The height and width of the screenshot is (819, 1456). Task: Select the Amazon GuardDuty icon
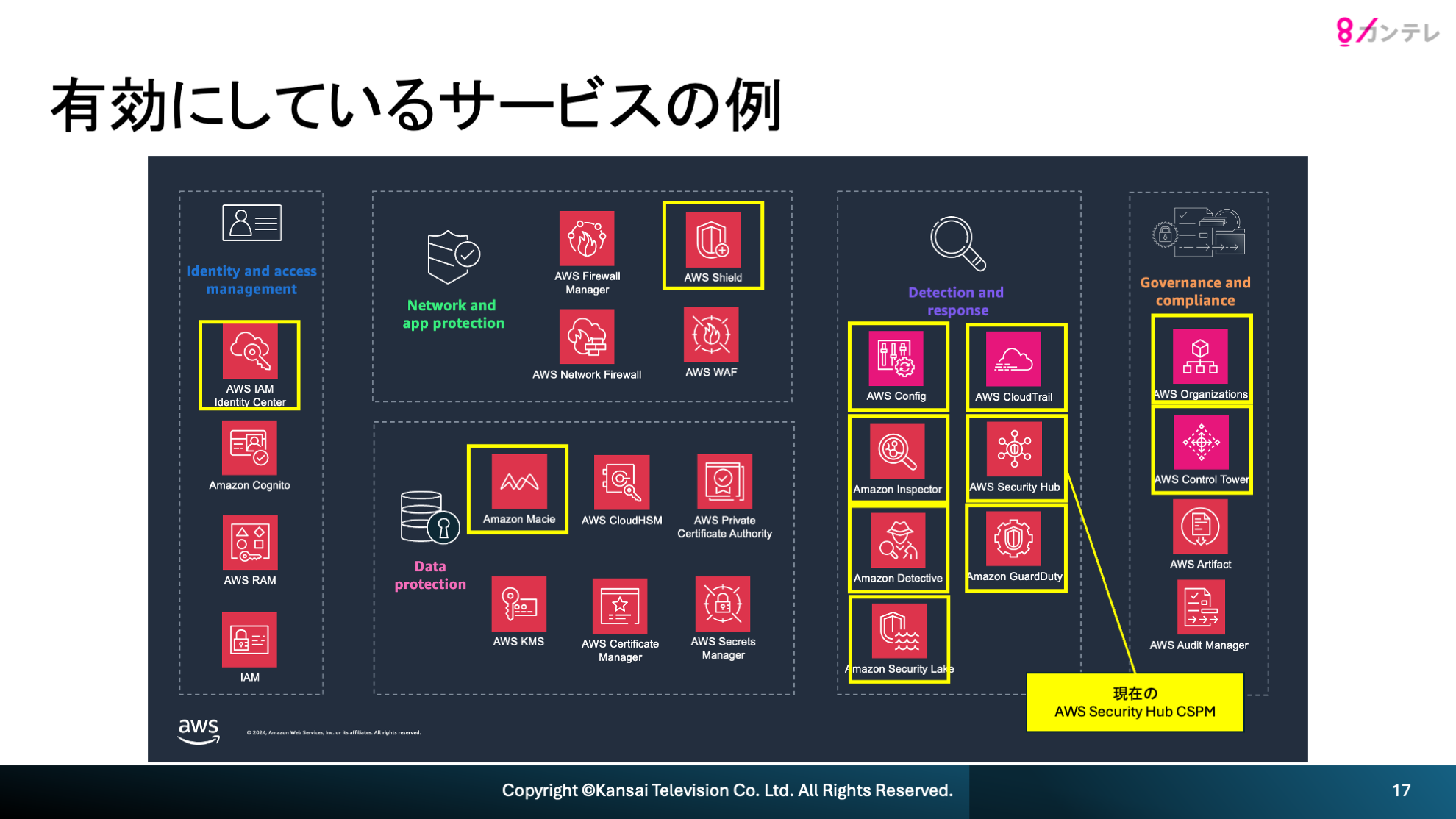coord(1013,539)
